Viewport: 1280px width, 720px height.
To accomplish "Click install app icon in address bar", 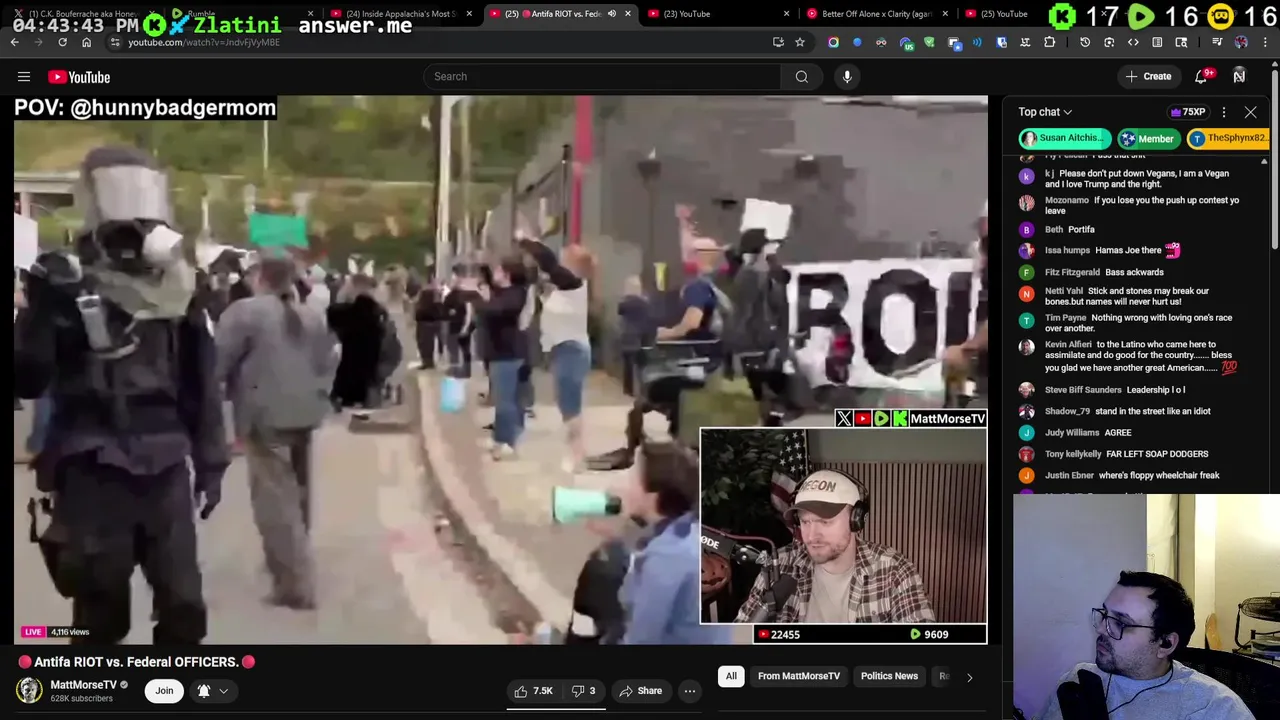I will point(778,43).
